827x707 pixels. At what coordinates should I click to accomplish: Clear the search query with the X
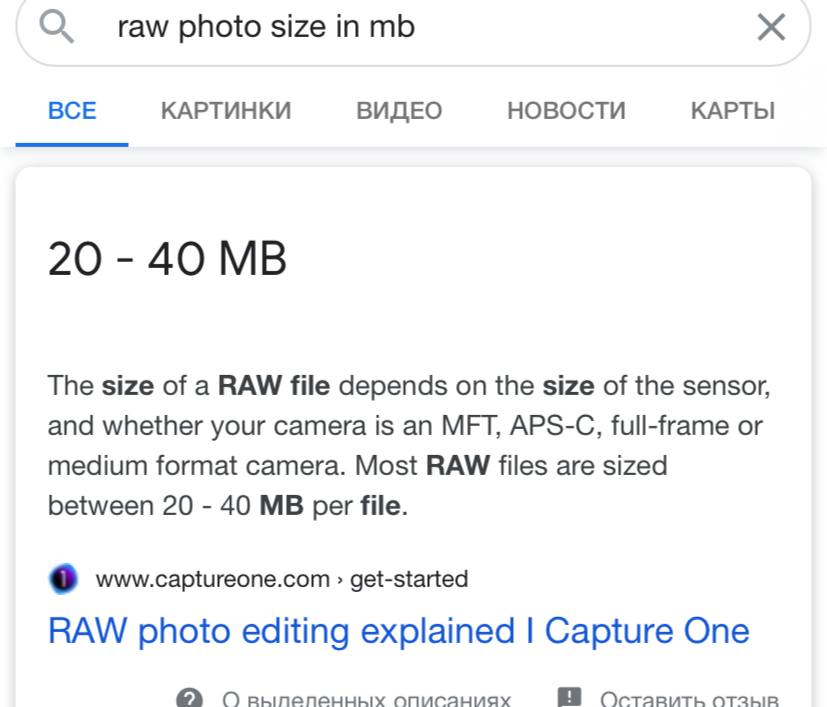(771, 27)
